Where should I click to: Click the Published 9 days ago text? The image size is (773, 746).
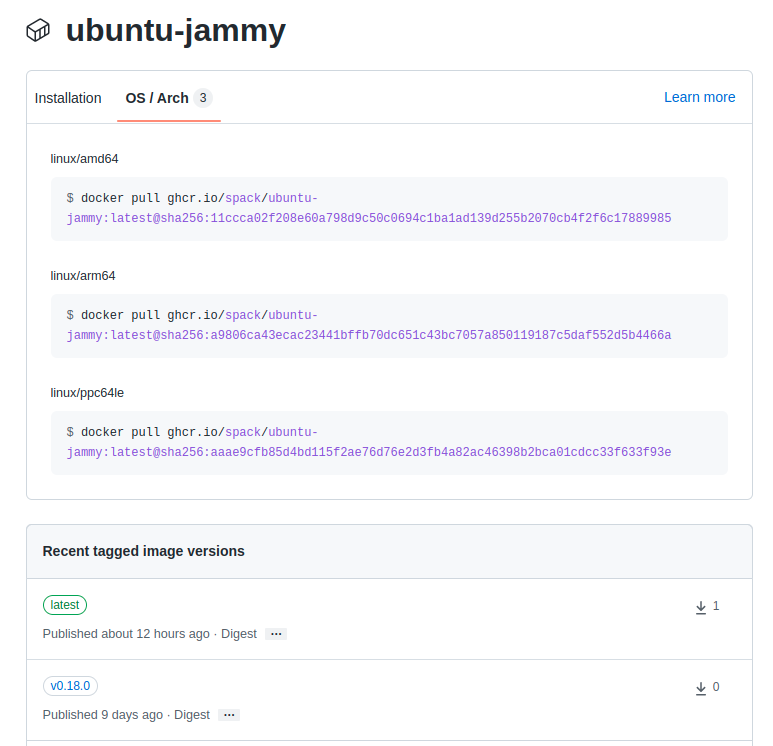(103, 715)
